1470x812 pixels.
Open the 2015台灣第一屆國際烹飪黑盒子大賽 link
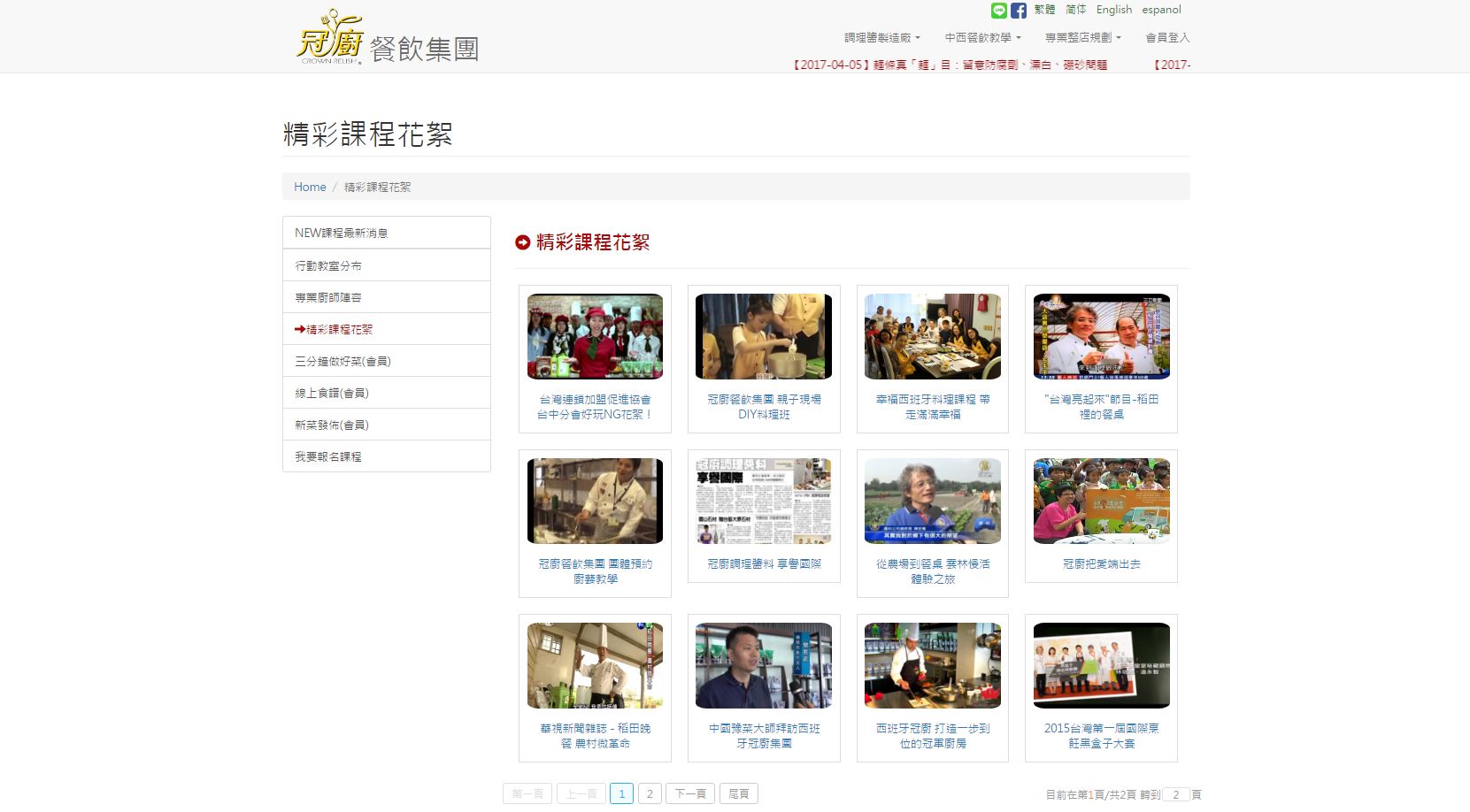(x=1101, y=735)
